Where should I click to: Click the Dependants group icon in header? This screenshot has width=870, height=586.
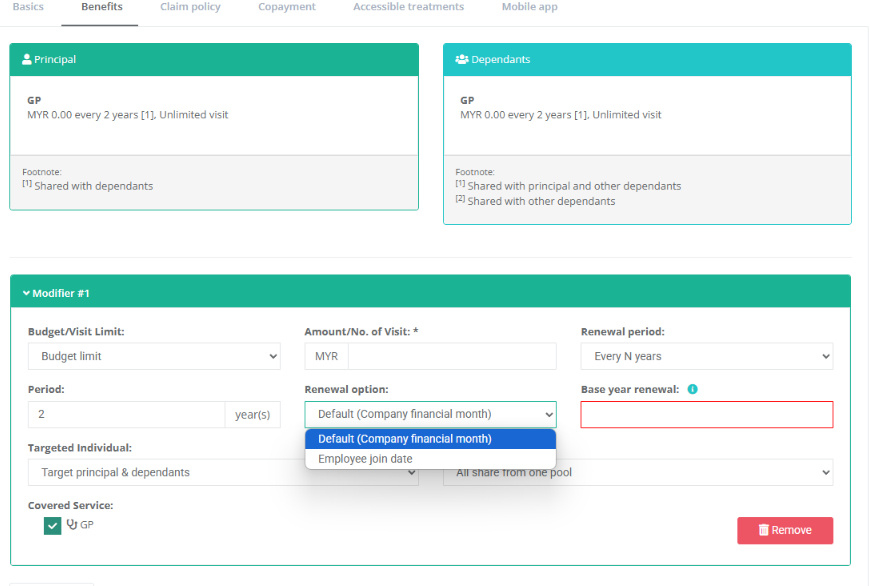click(461, 60)
